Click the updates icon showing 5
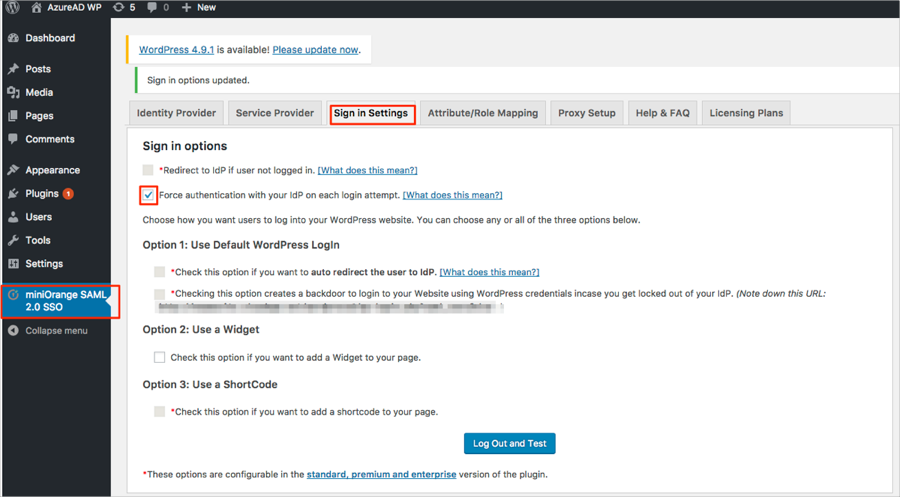Screen dimensions: 900x497 pyautogui.click(x=119, y=8)
